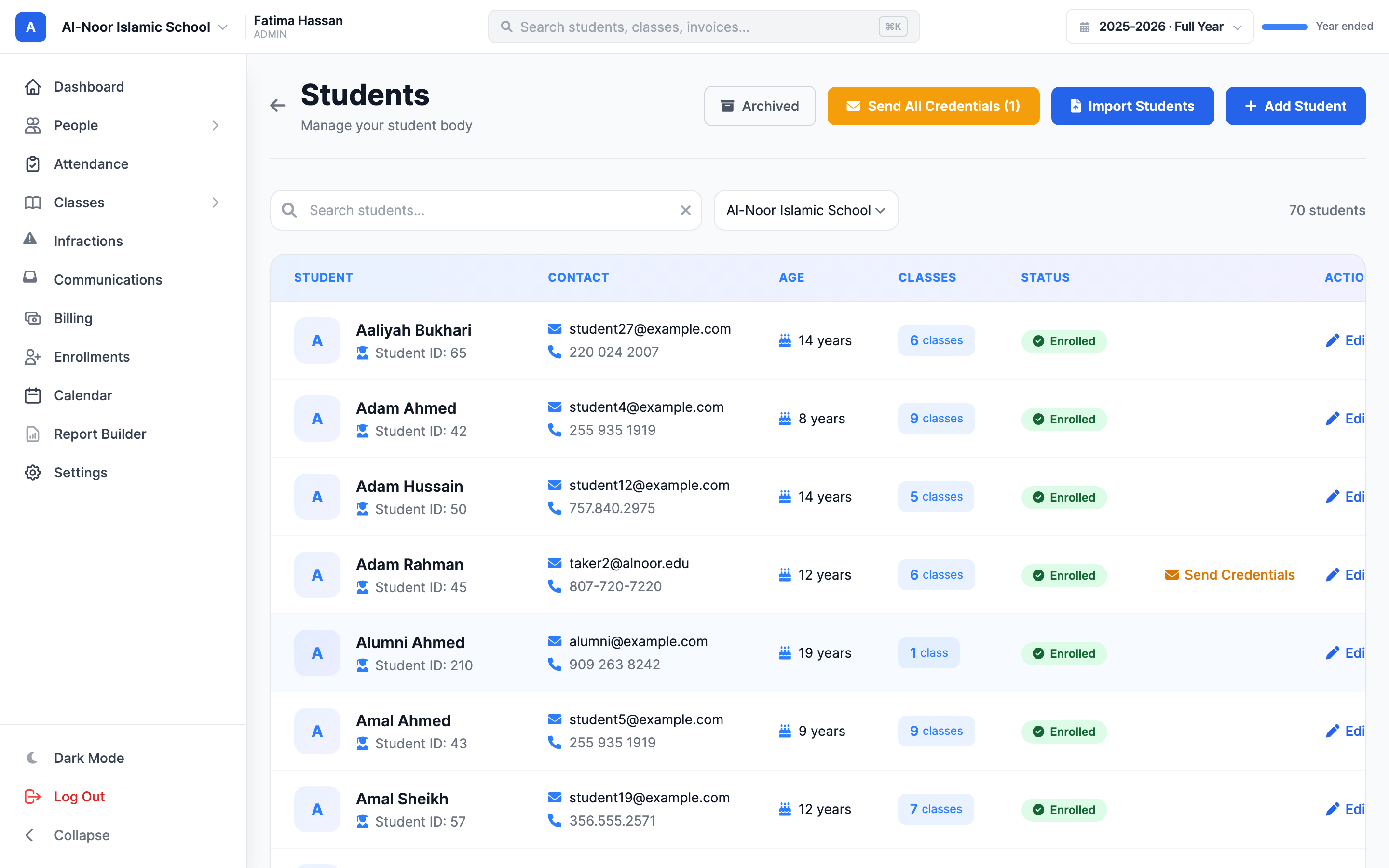Click the Import Students button

1132,106
